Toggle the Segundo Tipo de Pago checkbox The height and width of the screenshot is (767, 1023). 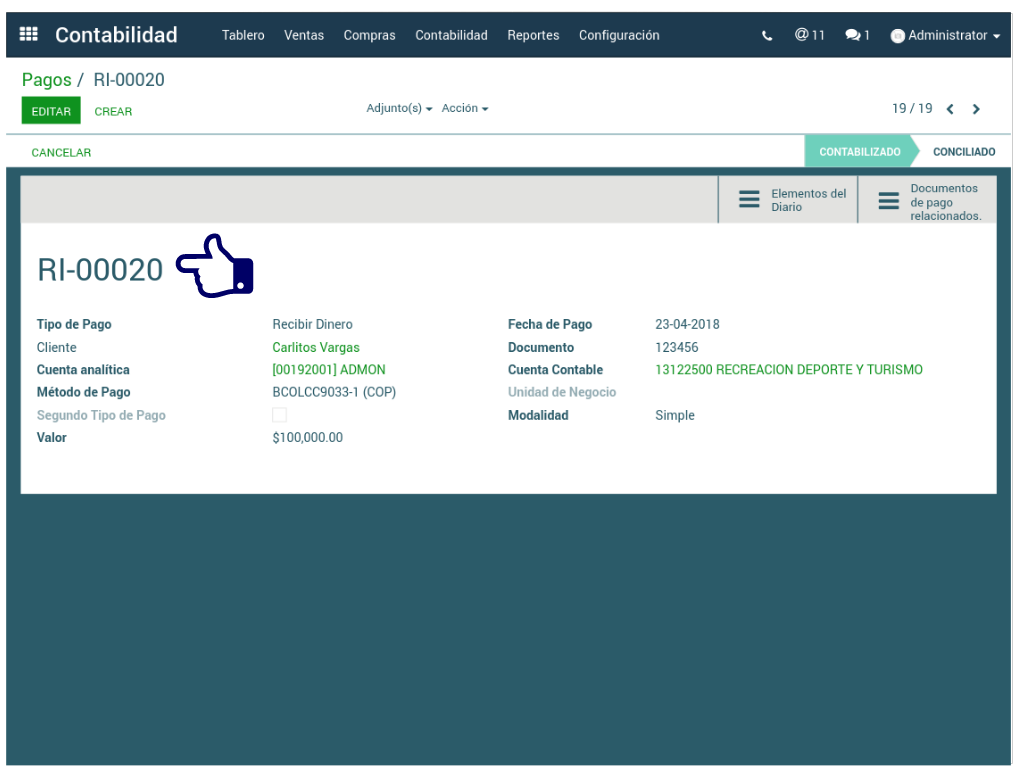click(280, 415)
